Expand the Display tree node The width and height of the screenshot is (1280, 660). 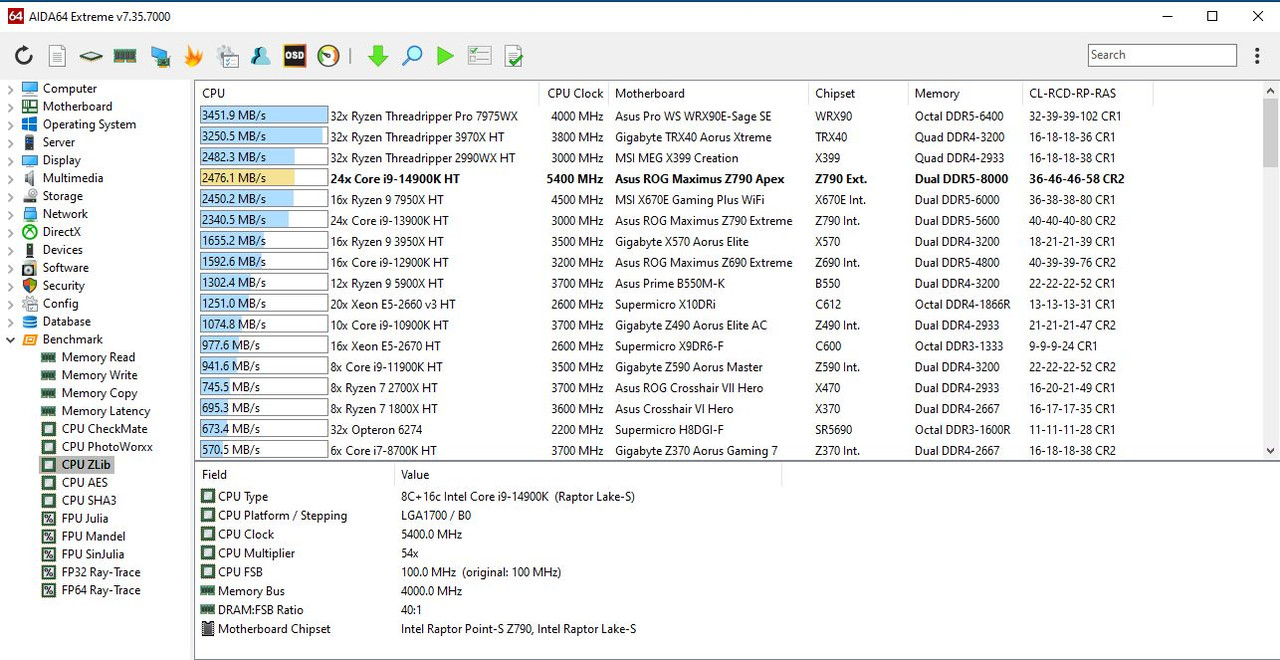11,161
